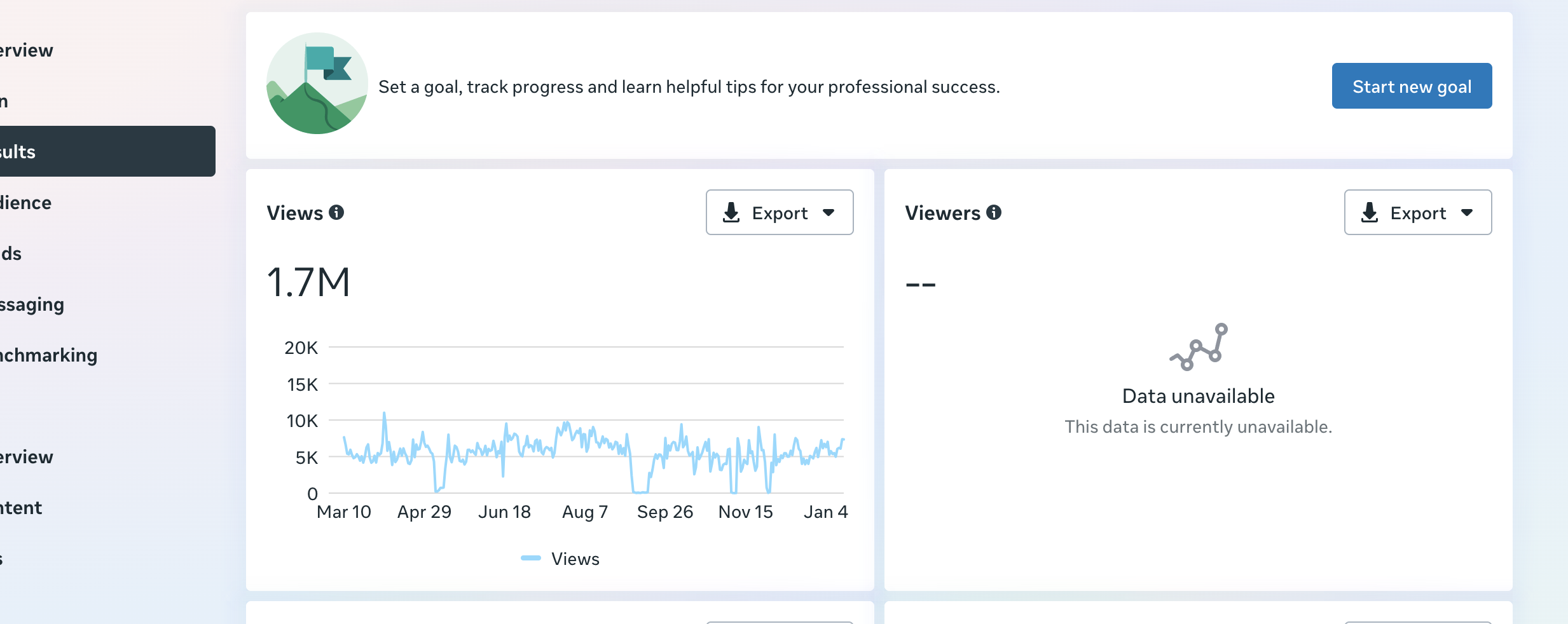
Task: Click the Views info icon
Action: pyautogui.click(x=336, y=212)
